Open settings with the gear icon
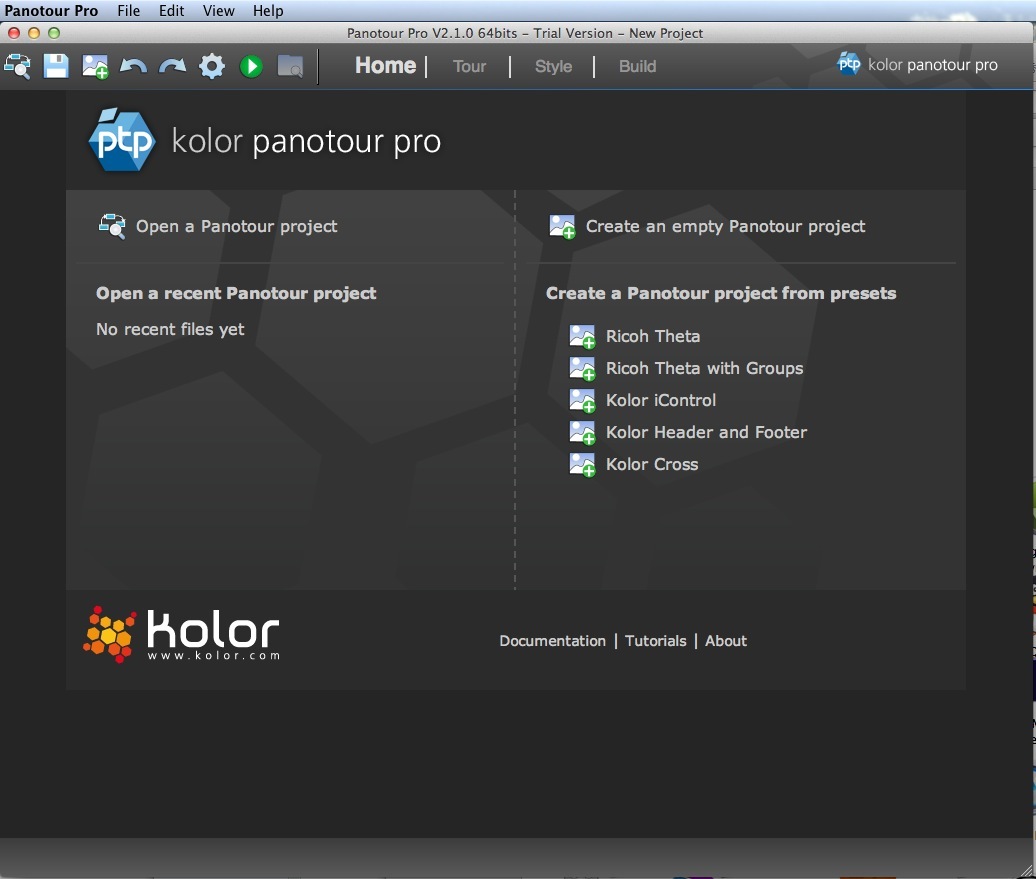This screenshot has width=1036, height=879. pos(211,66)
